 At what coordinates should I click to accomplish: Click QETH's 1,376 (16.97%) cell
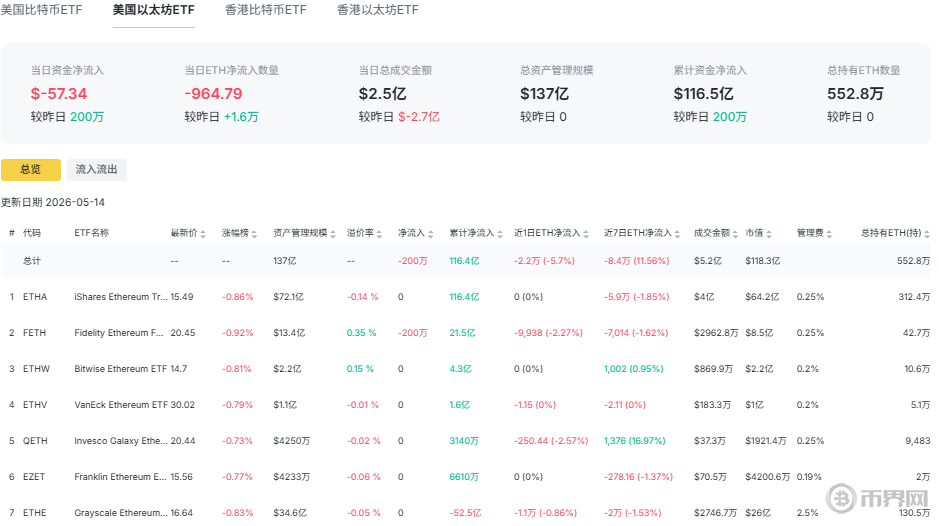(635, 440)
